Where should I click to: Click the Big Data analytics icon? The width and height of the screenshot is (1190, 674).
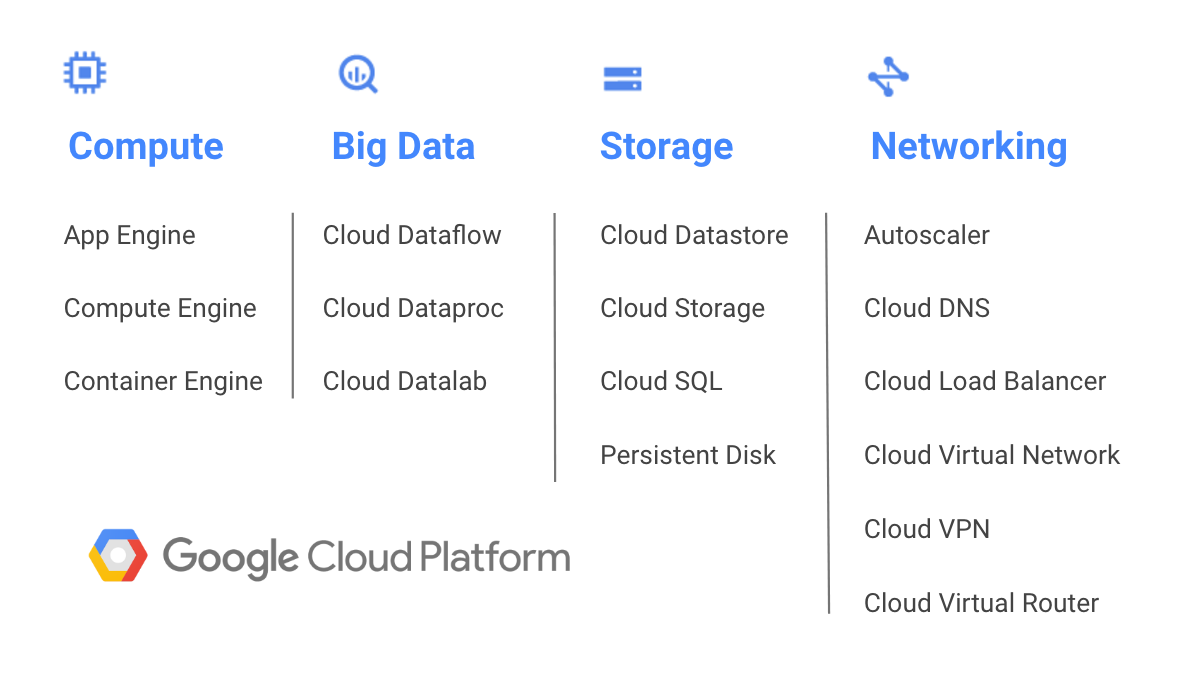tap(357, 74)
